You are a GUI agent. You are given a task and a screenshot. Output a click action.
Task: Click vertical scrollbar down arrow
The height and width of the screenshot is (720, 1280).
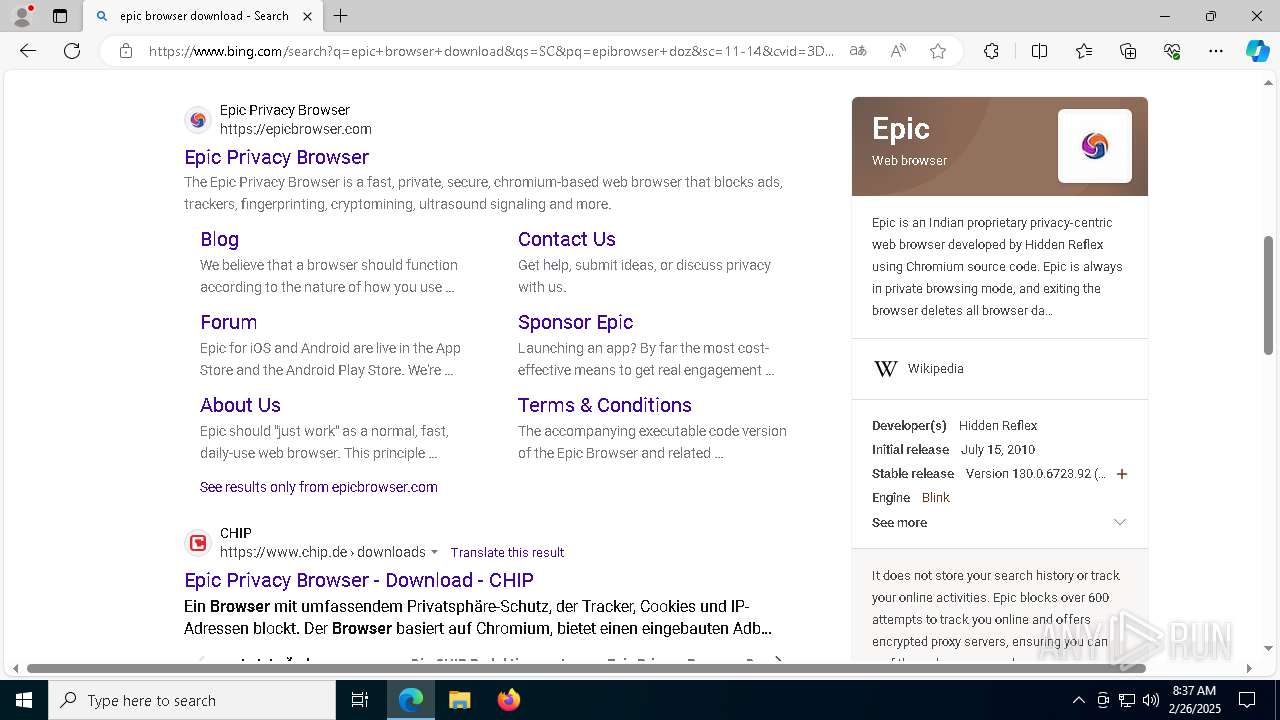pos(1268,649)
